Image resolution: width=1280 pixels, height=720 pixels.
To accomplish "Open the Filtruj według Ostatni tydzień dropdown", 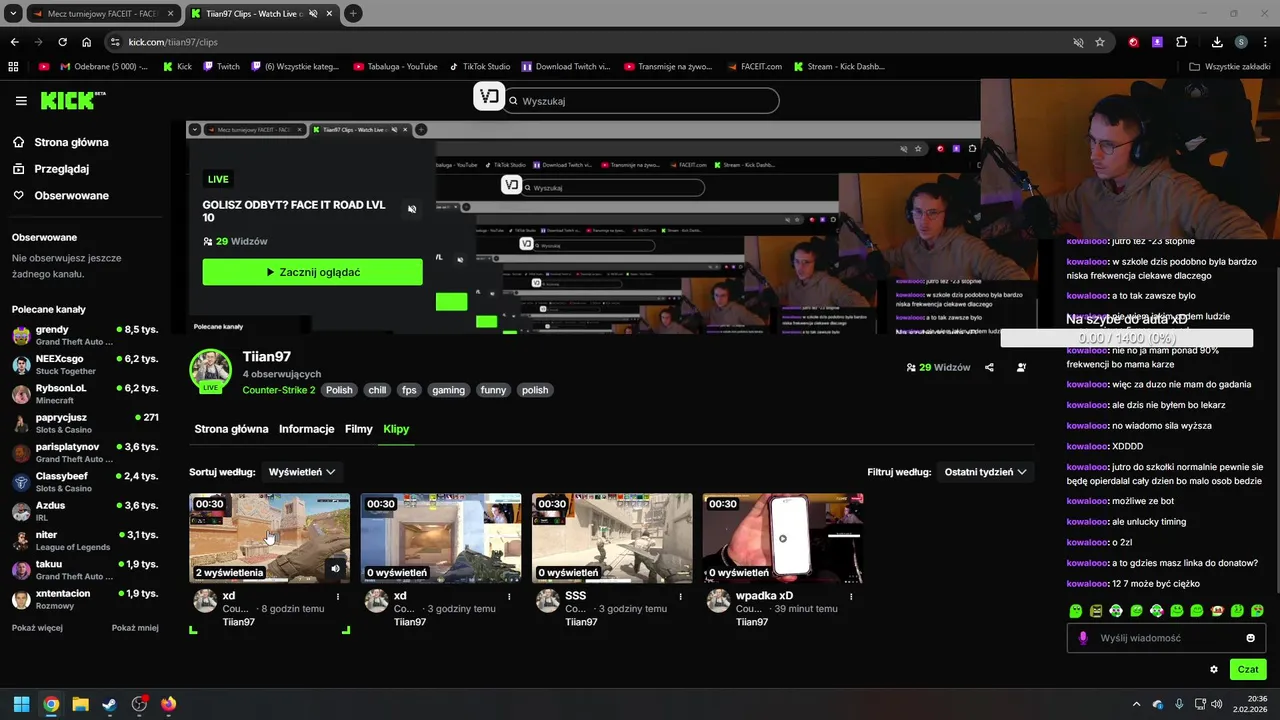I will click(x=986, y=472).
